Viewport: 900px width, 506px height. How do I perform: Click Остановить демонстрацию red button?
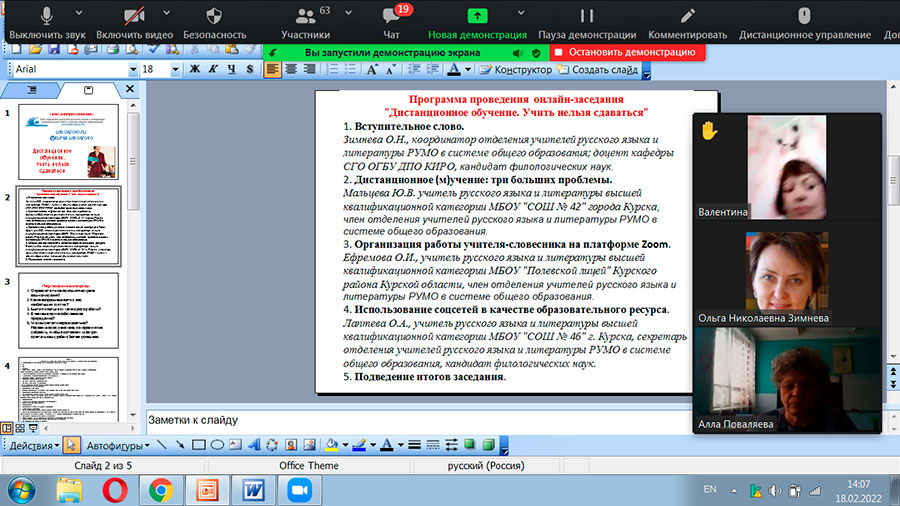pos(627,52)
